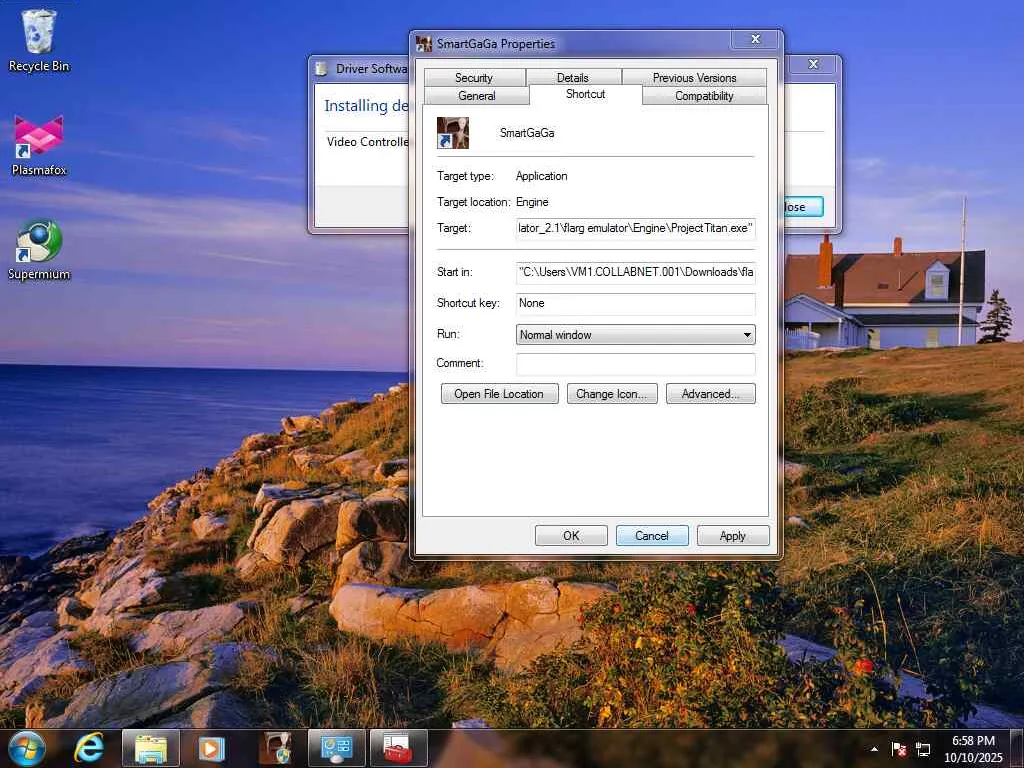Click the network tray icon
This screenshot has width=1024, height=768.
[x=923, y=749]
